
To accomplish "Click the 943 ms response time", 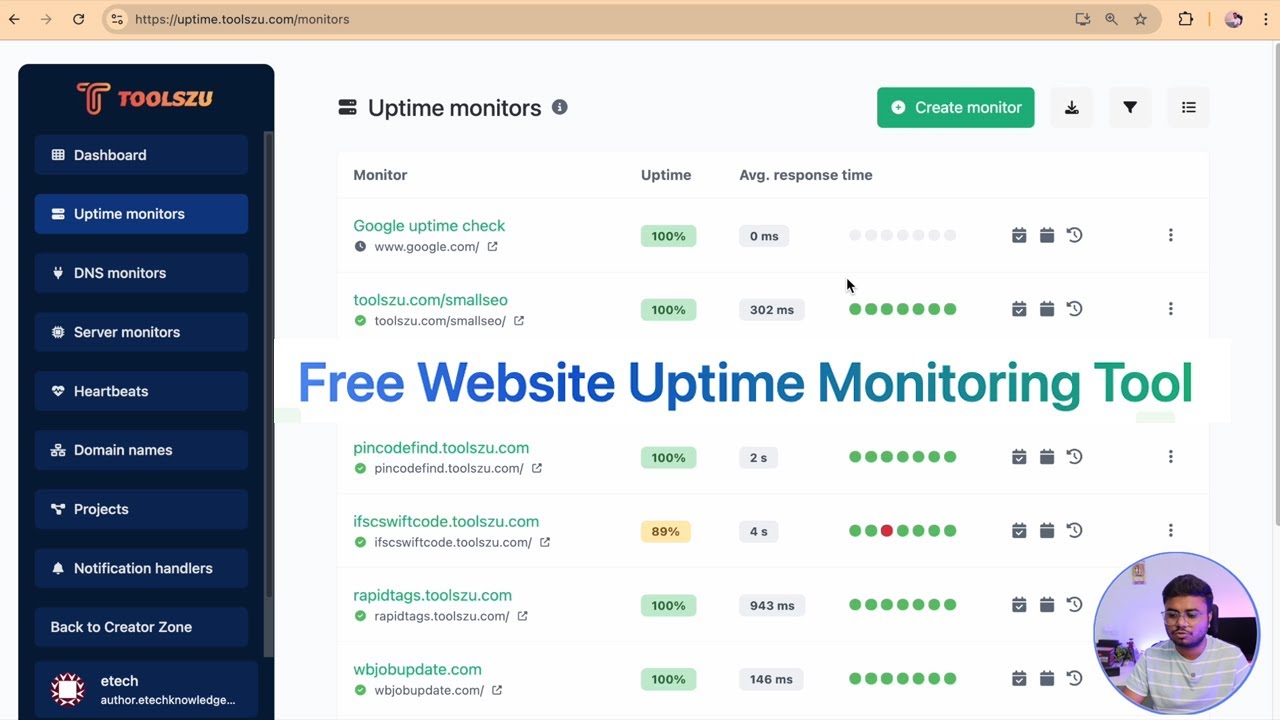I will 772,605.
